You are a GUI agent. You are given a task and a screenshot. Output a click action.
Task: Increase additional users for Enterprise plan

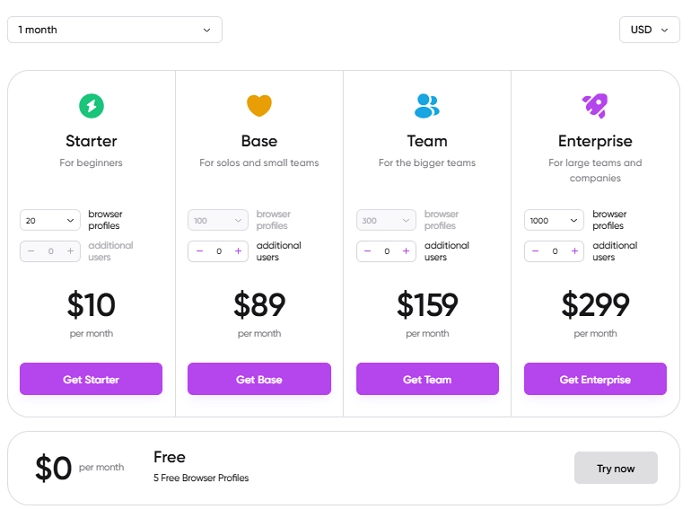pyautogui.click(x=574, y=251)
